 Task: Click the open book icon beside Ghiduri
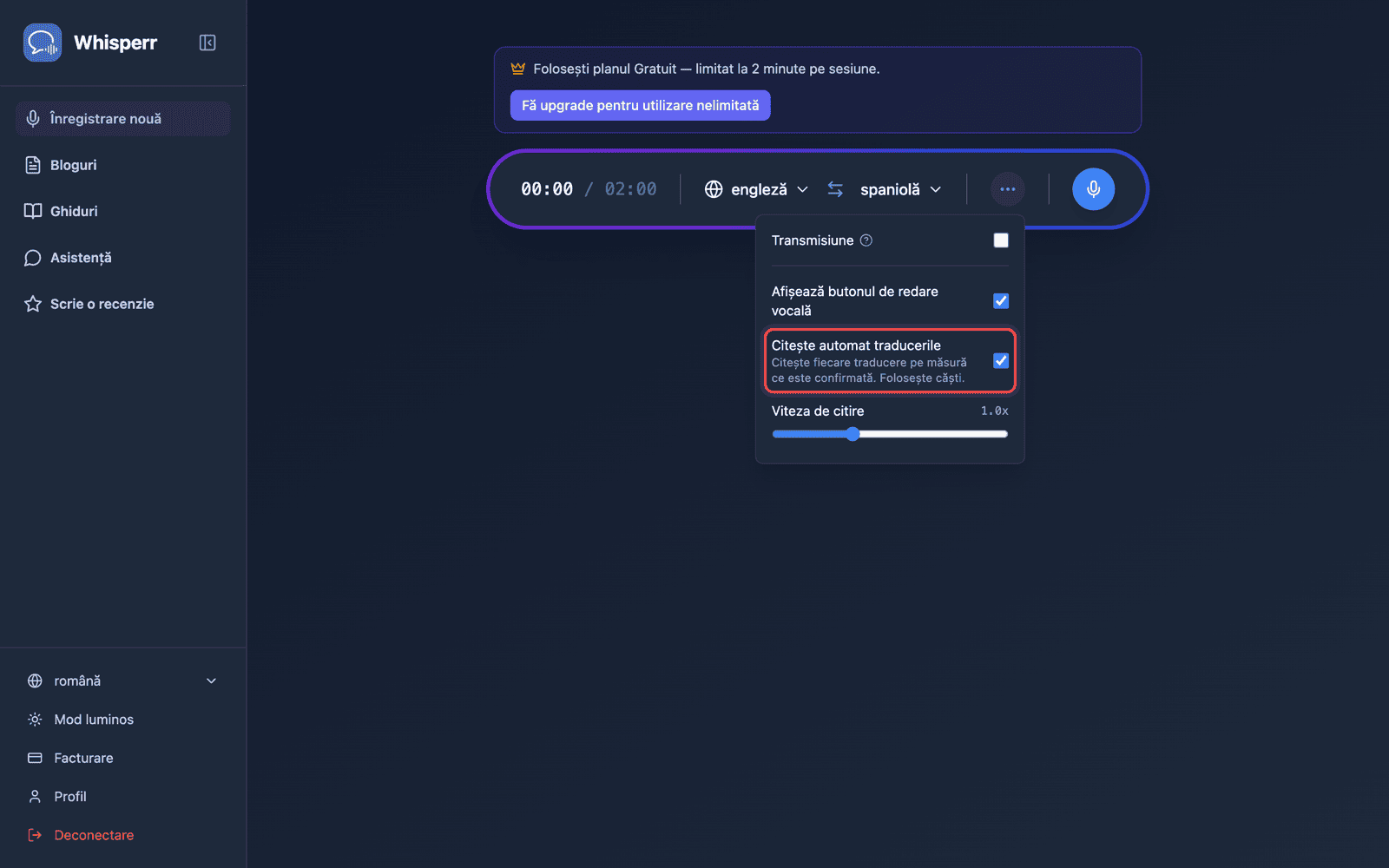coord(33,211)
